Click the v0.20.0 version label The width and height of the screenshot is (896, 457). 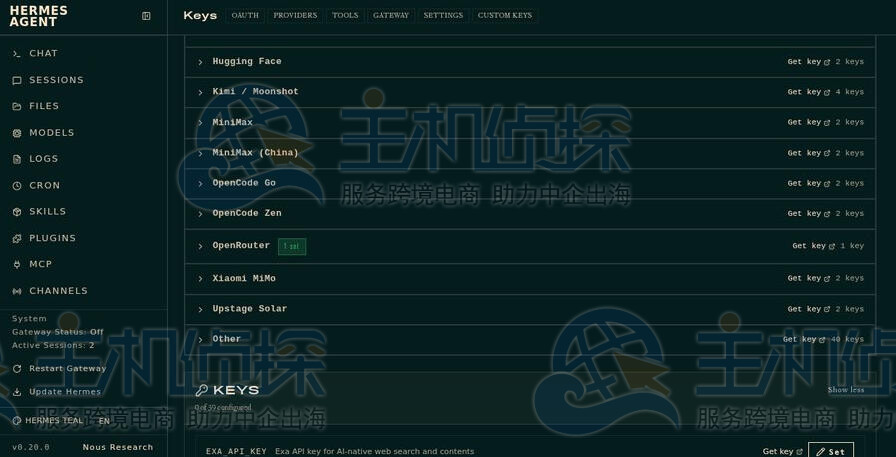pos(31,447)
